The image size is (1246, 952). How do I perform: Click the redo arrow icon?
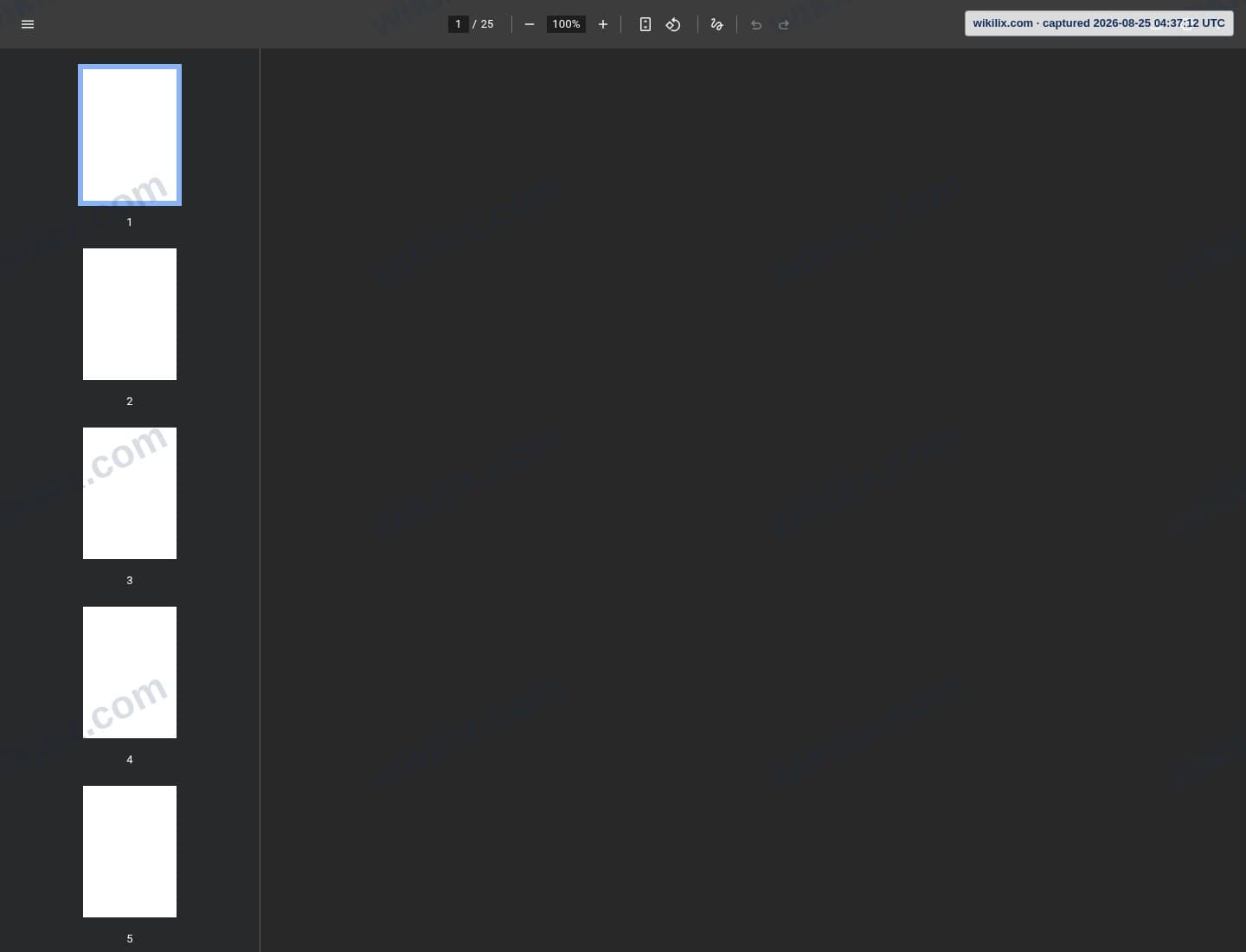point(784,24)
